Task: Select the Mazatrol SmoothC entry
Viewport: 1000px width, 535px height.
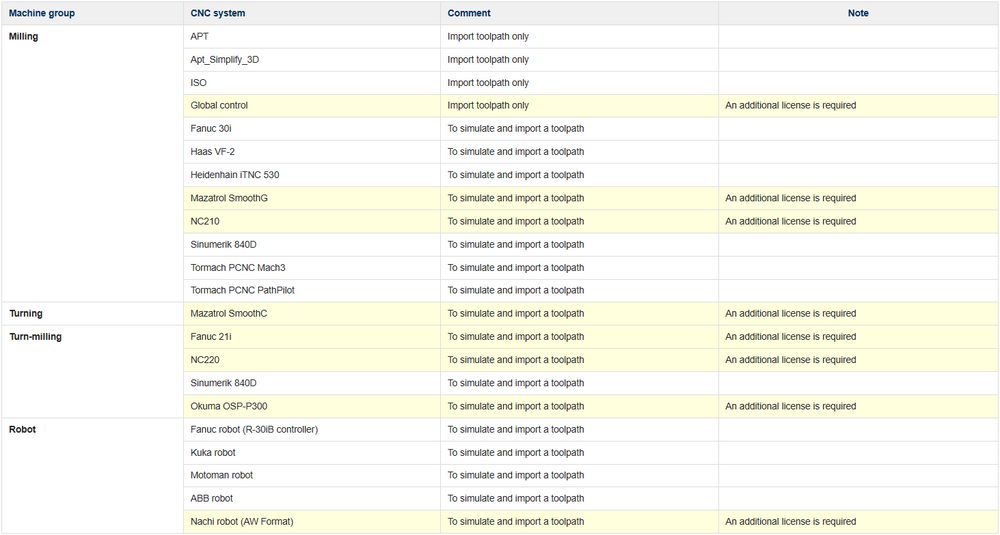Action: coord(229,314)
